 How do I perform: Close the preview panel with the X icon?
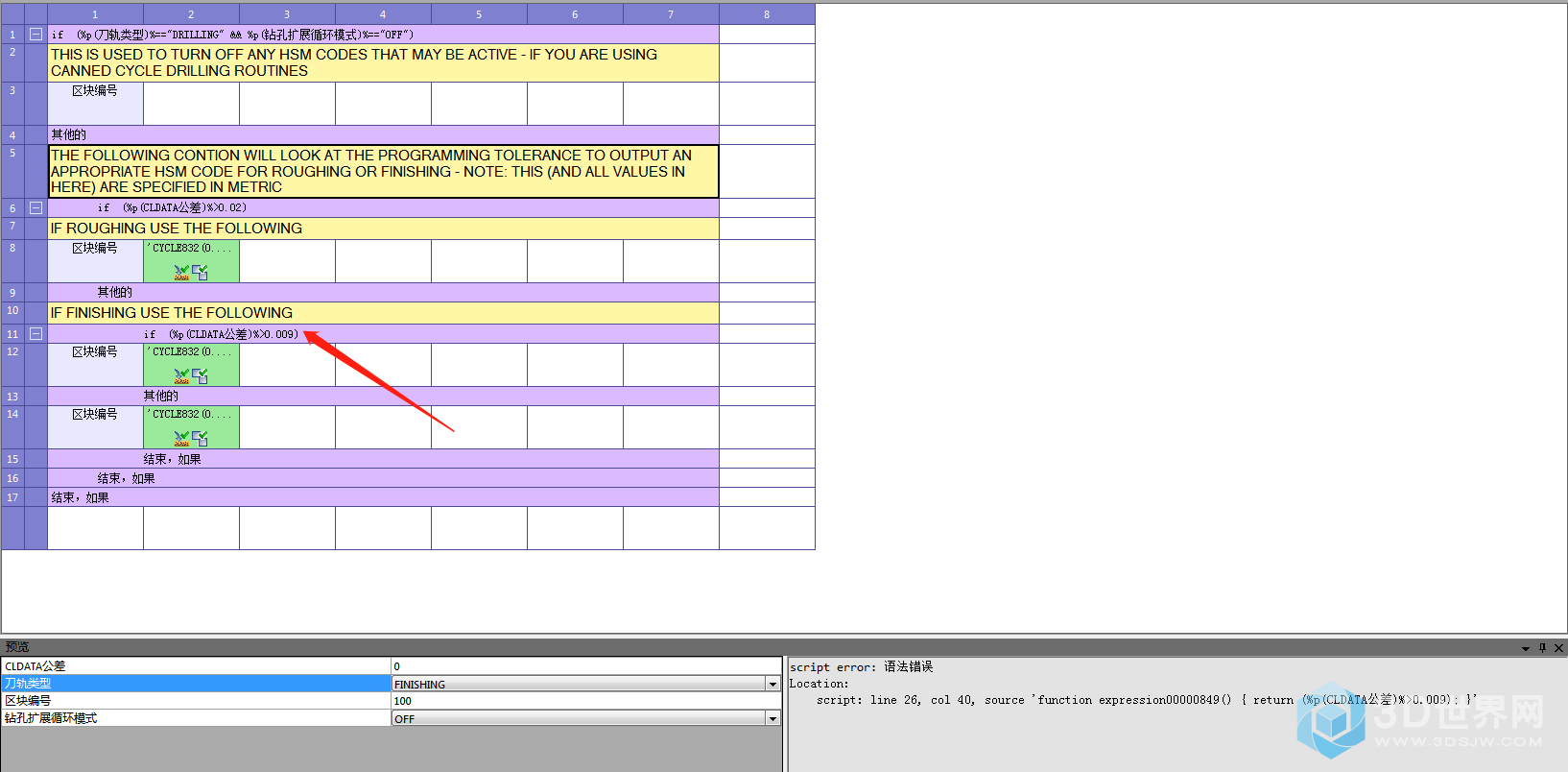coord(1558,648)
